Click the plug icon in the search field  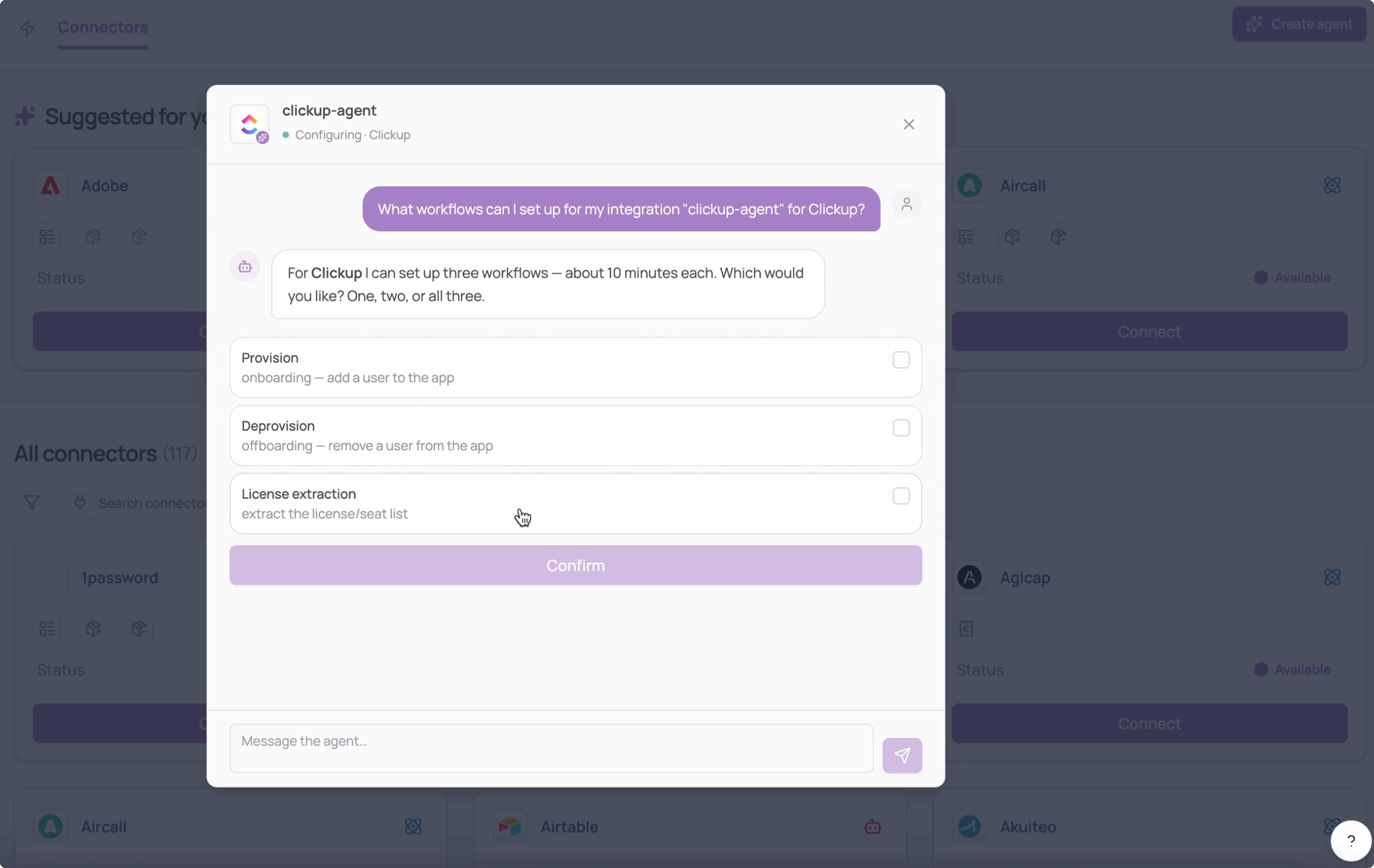80,502
